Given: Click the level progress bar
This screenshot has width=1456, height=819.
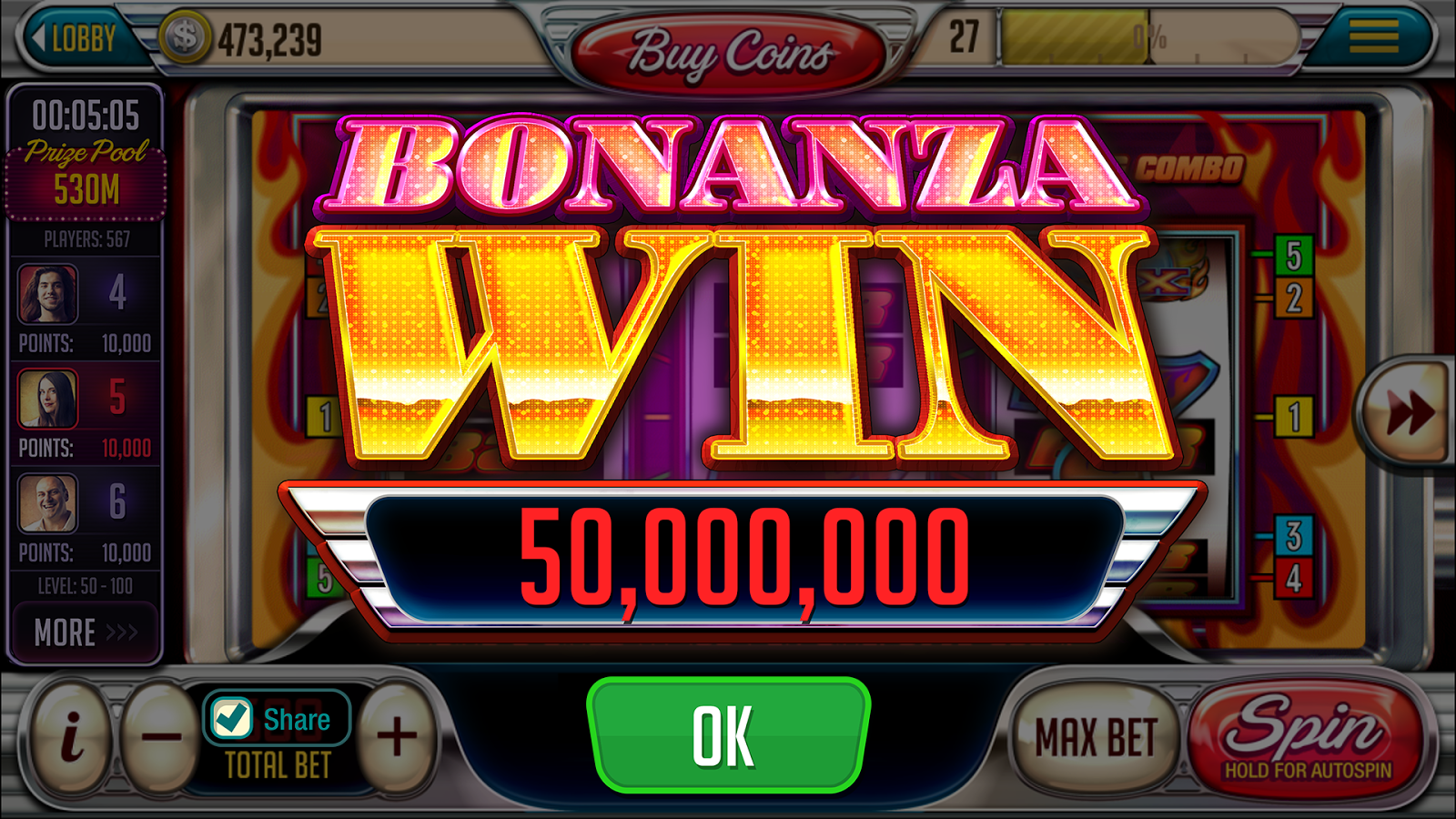Looking at the screenshot, I should [x=1148, y=38].
